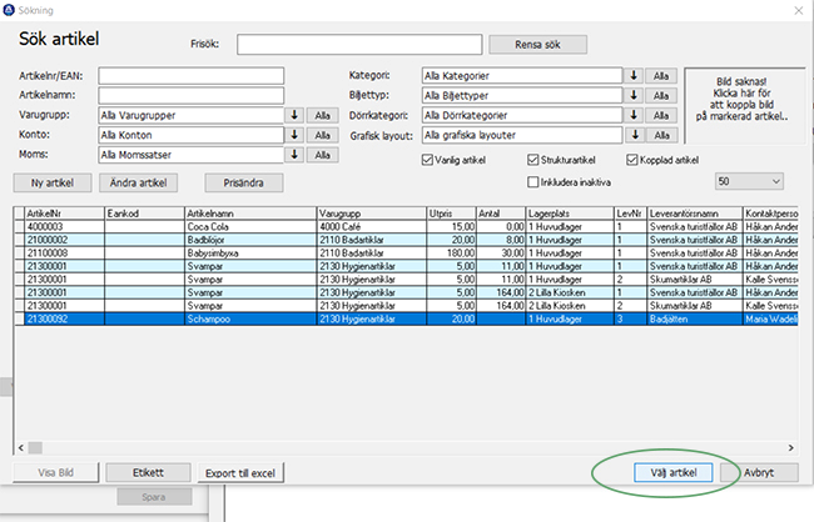
Task: Click the Spara button in the window behind
Action: point(154,497)
